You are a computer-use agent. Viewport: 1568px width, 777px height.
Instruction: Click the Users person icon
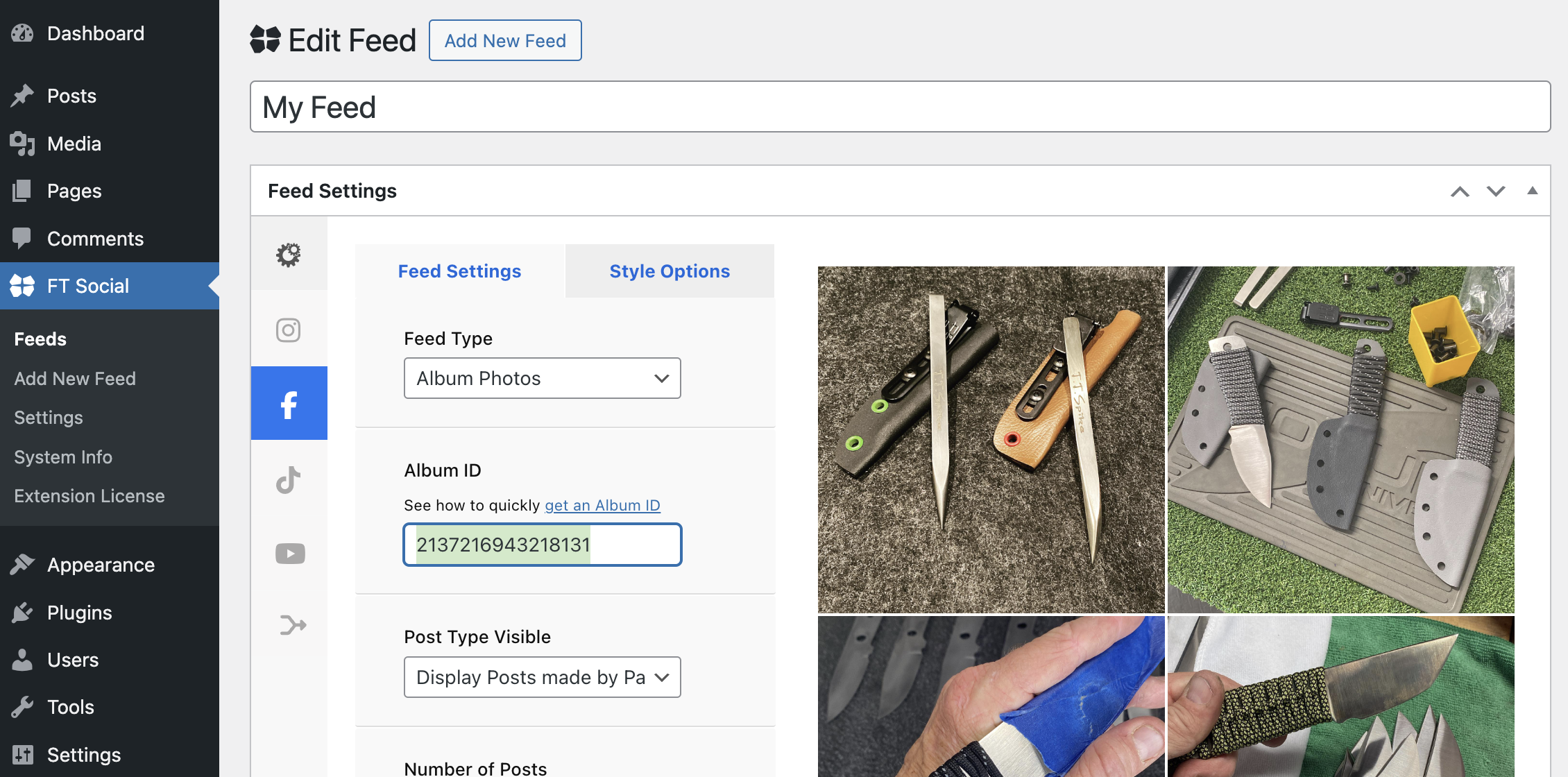22,660
